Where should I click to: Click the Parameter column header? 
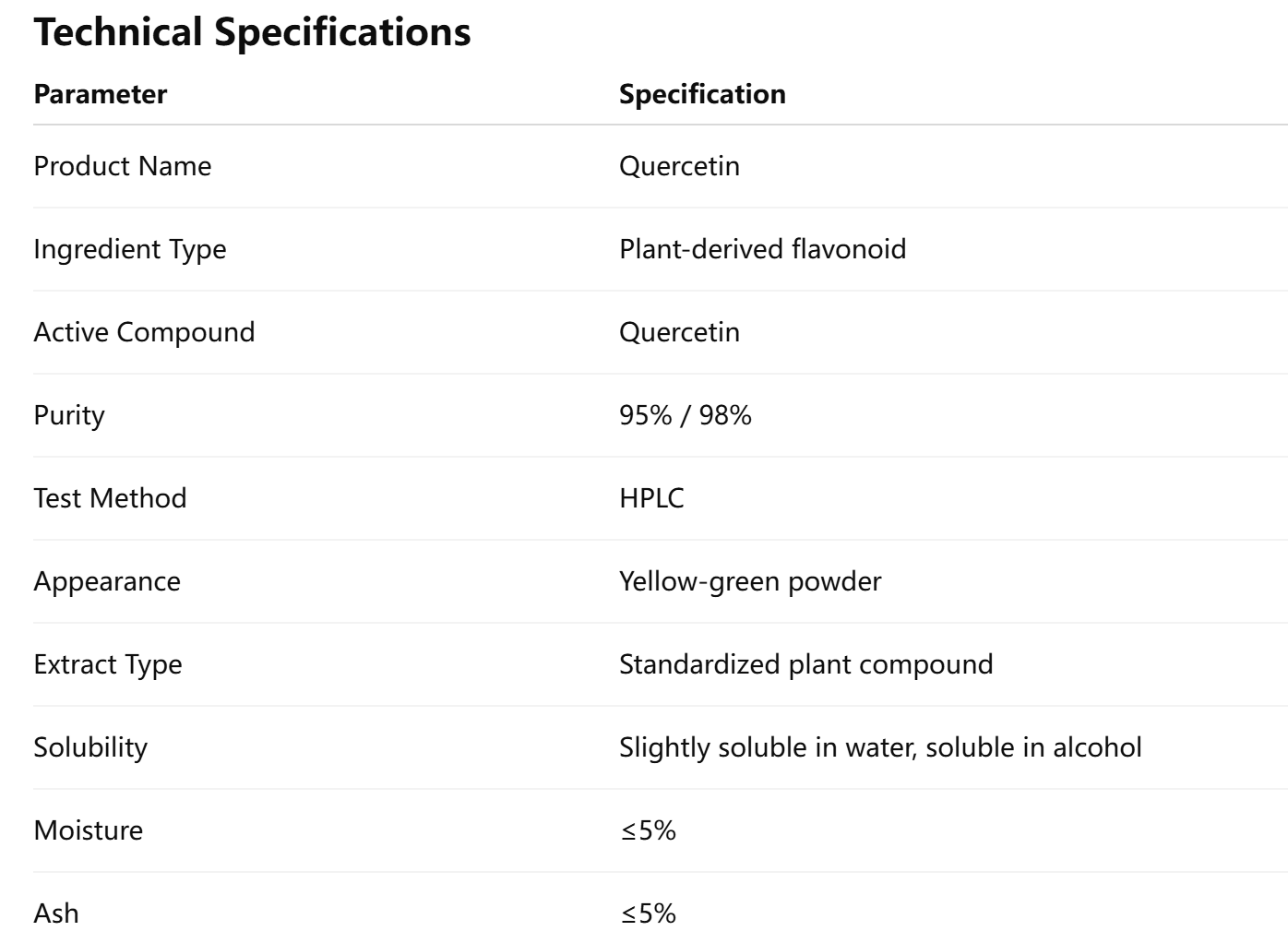[100, 94]
